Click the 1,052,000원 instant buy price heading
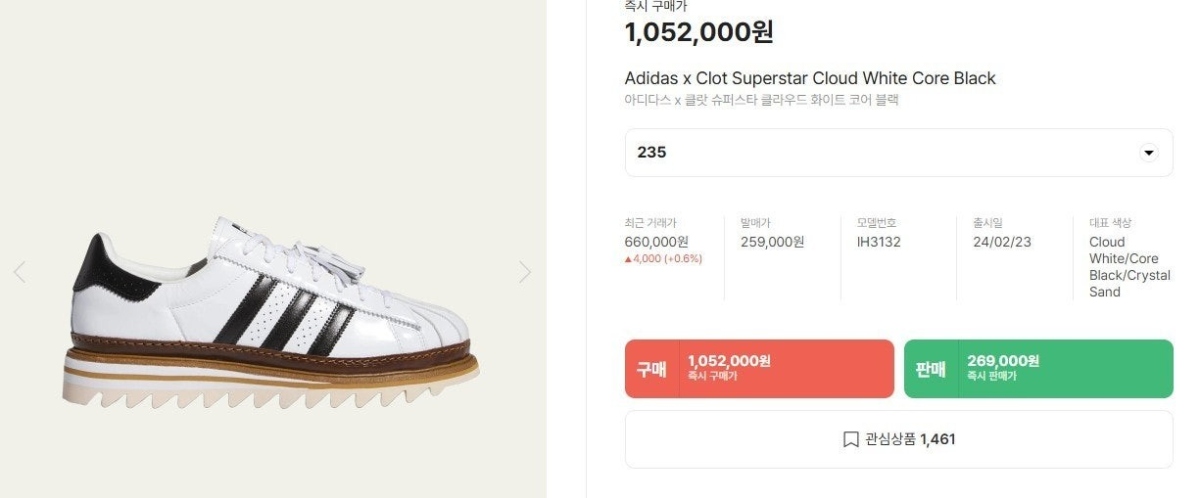 click(x=699, y=32)
